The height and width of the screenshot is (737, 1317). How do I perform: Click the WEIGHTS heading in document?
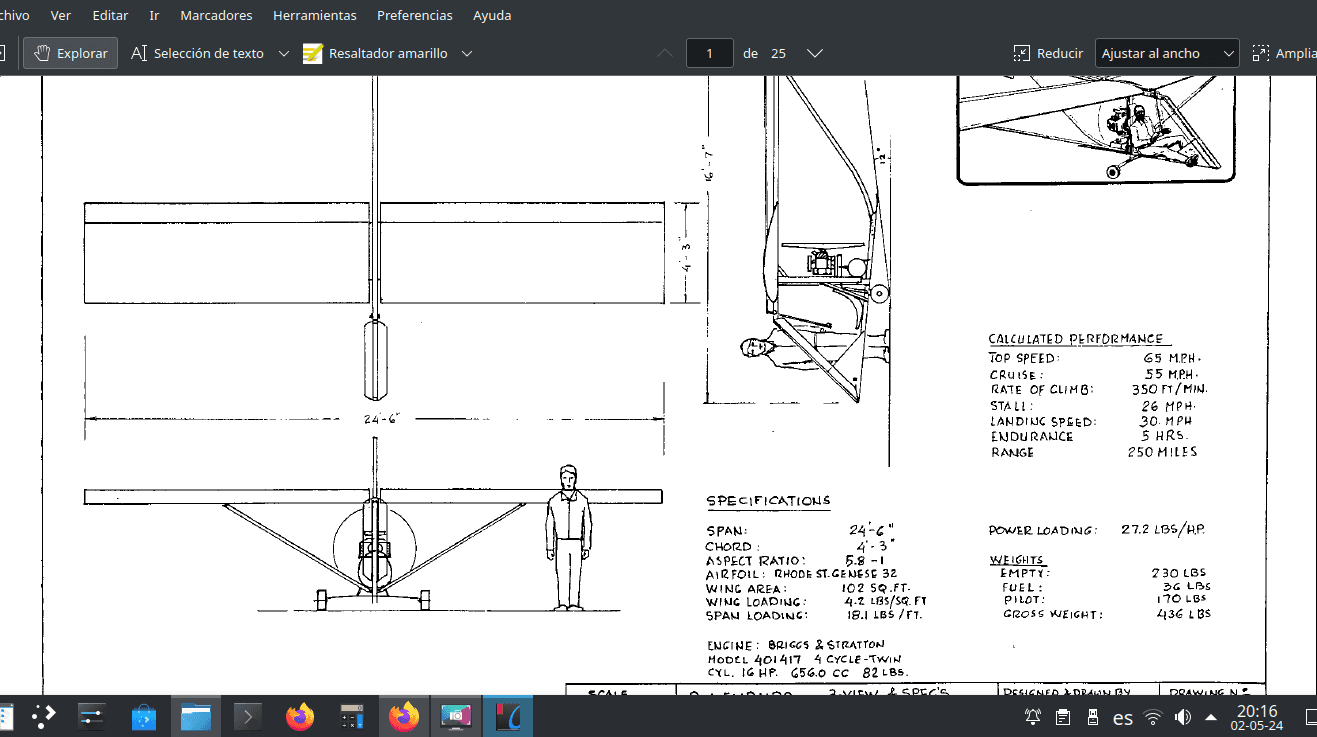click(1017, 559)
